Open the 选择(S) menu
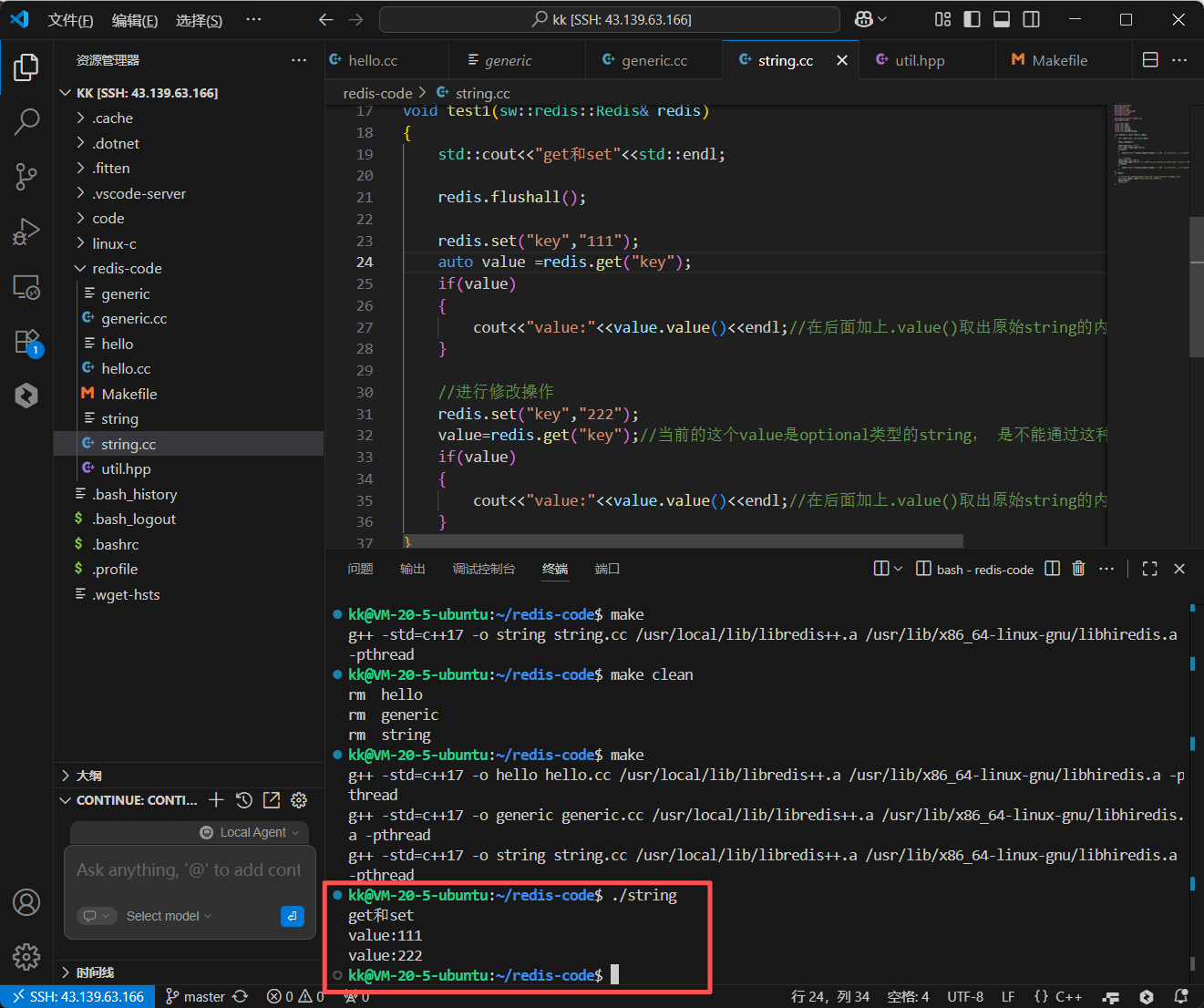1204x1008 pixels. point(199,20)
